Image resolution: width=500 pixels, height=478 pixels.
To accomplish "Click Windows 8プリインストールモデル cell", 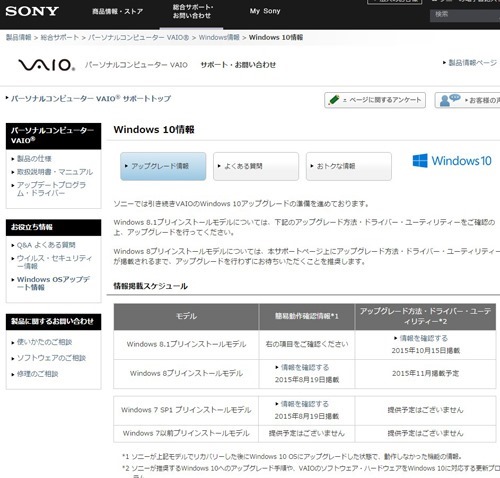I will pos(186,373).
